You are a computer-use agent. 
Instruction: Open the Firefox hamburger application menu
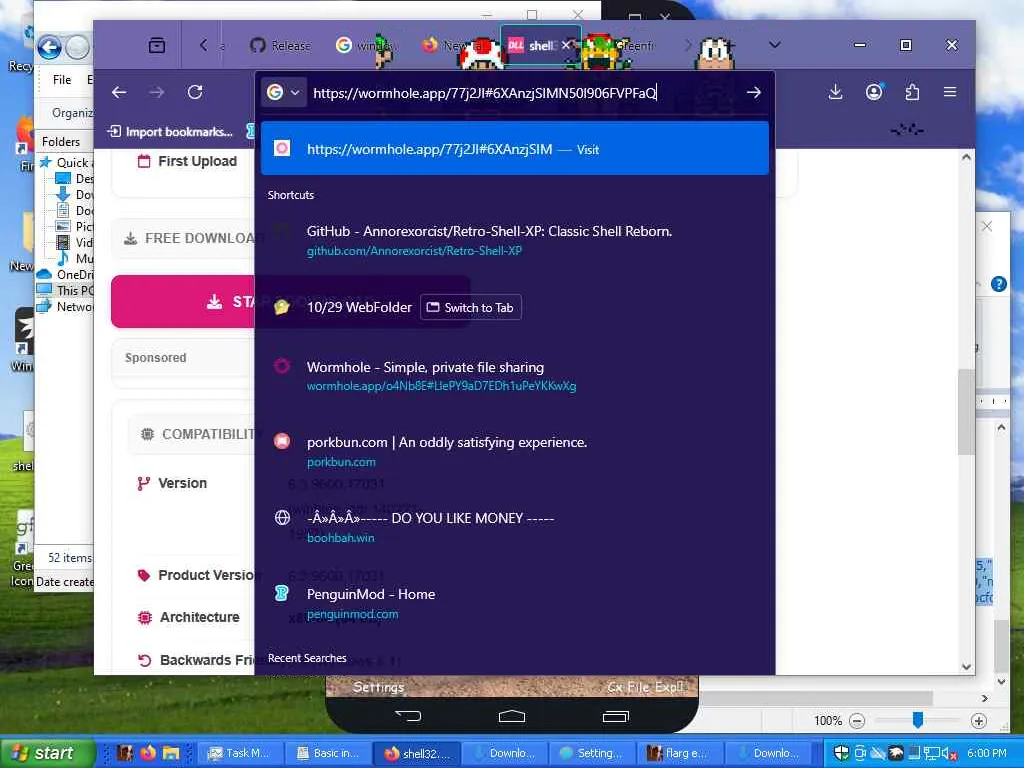tap(950, 93)
